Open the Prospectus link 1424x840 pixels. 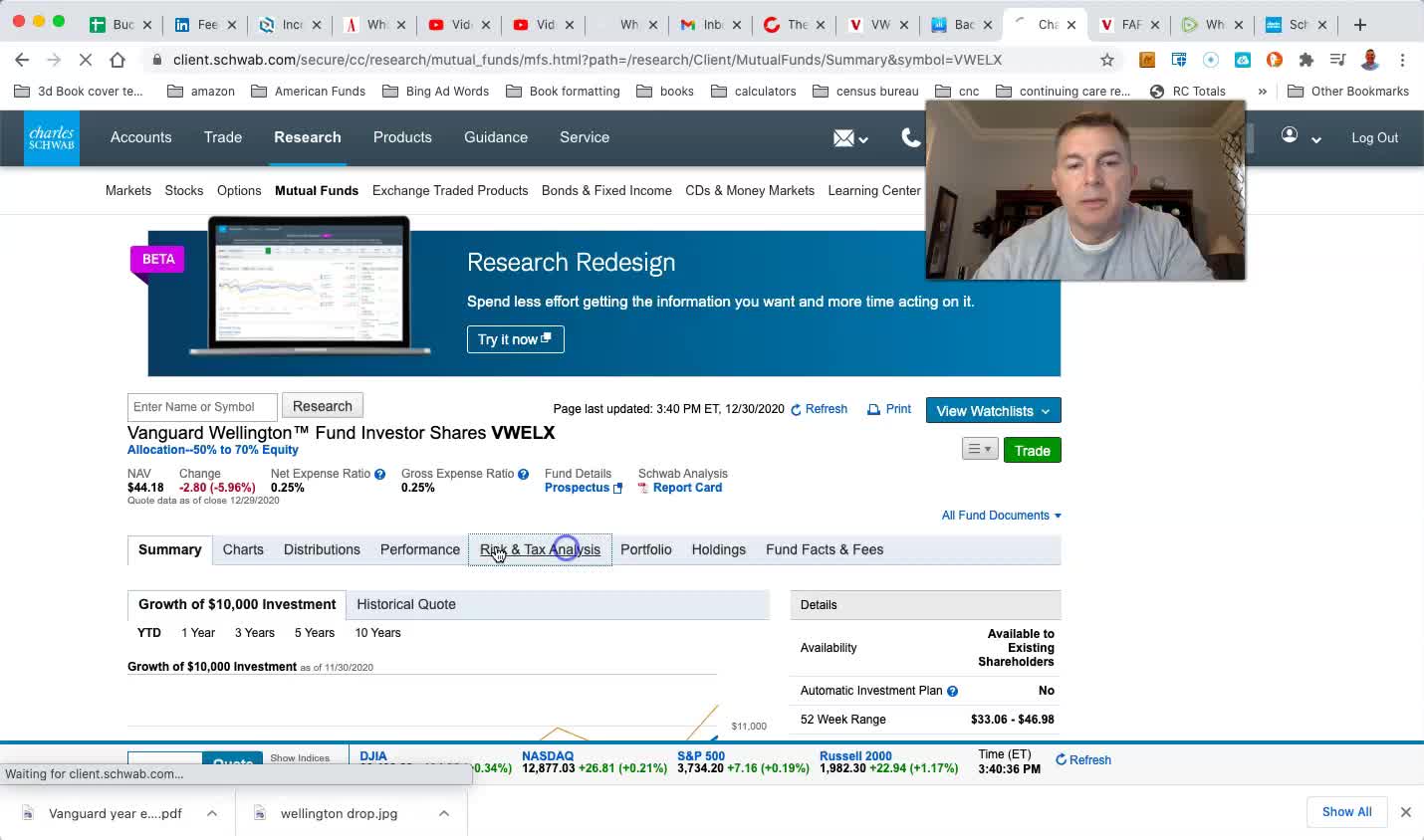(584, 488)
